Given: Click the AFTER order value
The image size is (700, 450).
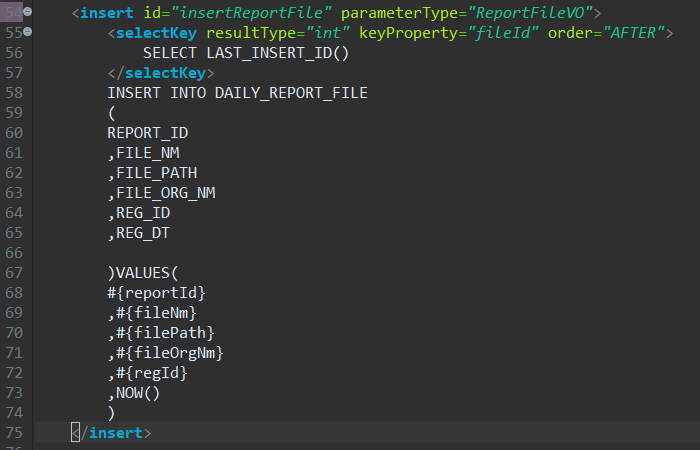Looking at the screenshot, I should click(633, 33).
